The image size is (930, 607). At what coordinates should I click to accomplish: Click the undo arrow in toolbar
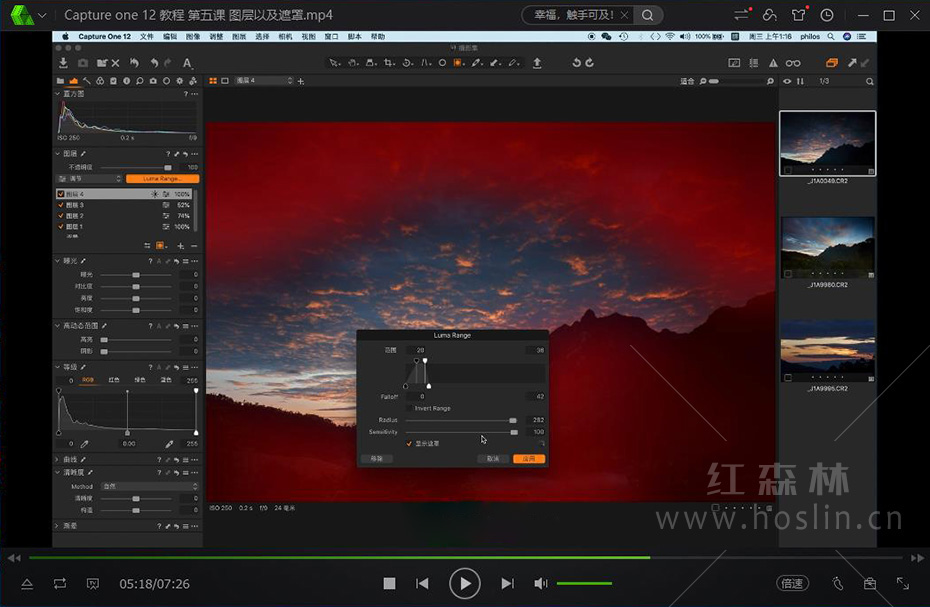point(154,63)
